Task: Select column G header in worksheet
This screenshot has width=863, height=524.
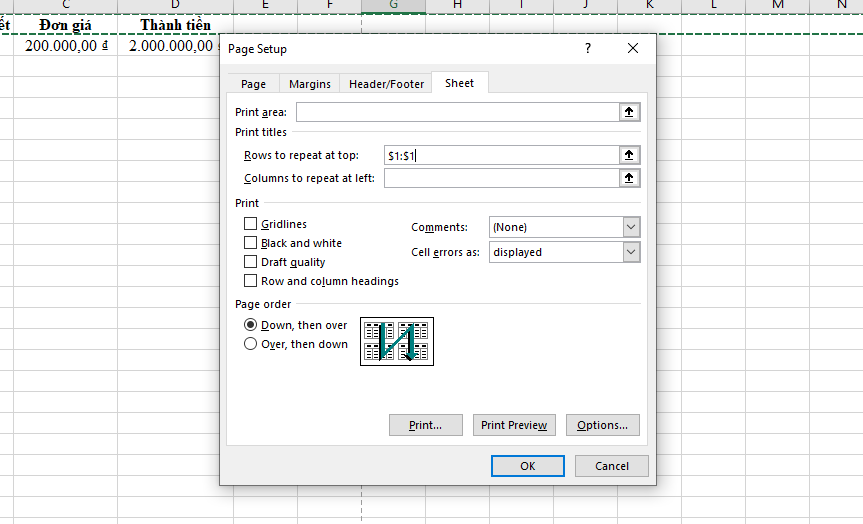Action: tap(394, 6)
